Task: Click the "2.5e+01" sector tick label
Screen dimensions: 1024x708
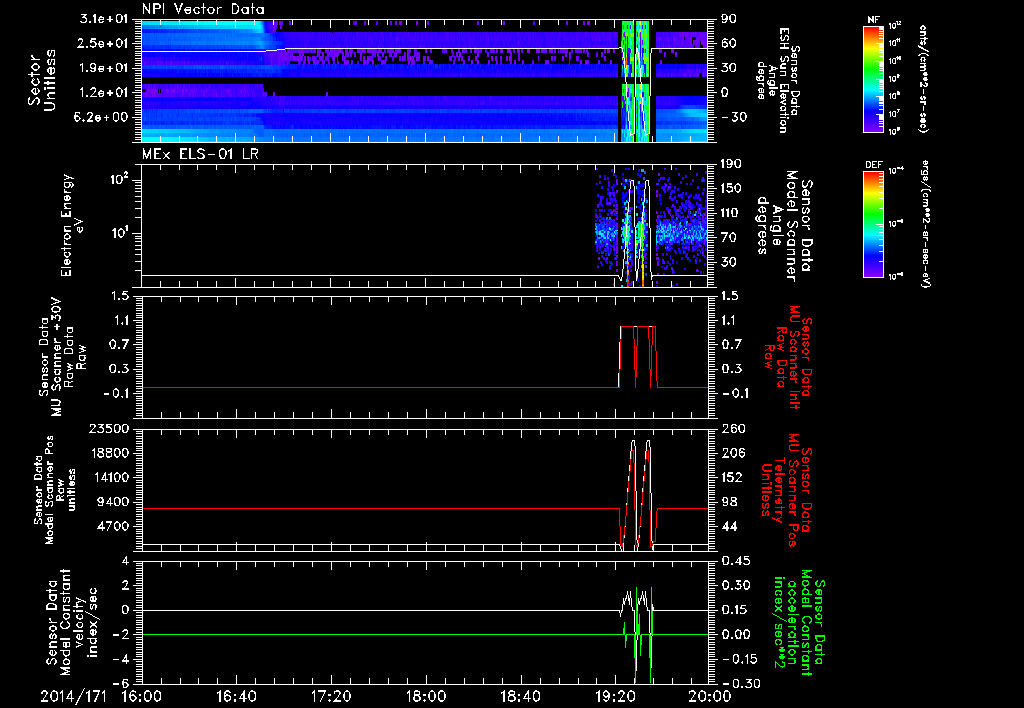Action: pyautogui.click(x=104, y=43)
